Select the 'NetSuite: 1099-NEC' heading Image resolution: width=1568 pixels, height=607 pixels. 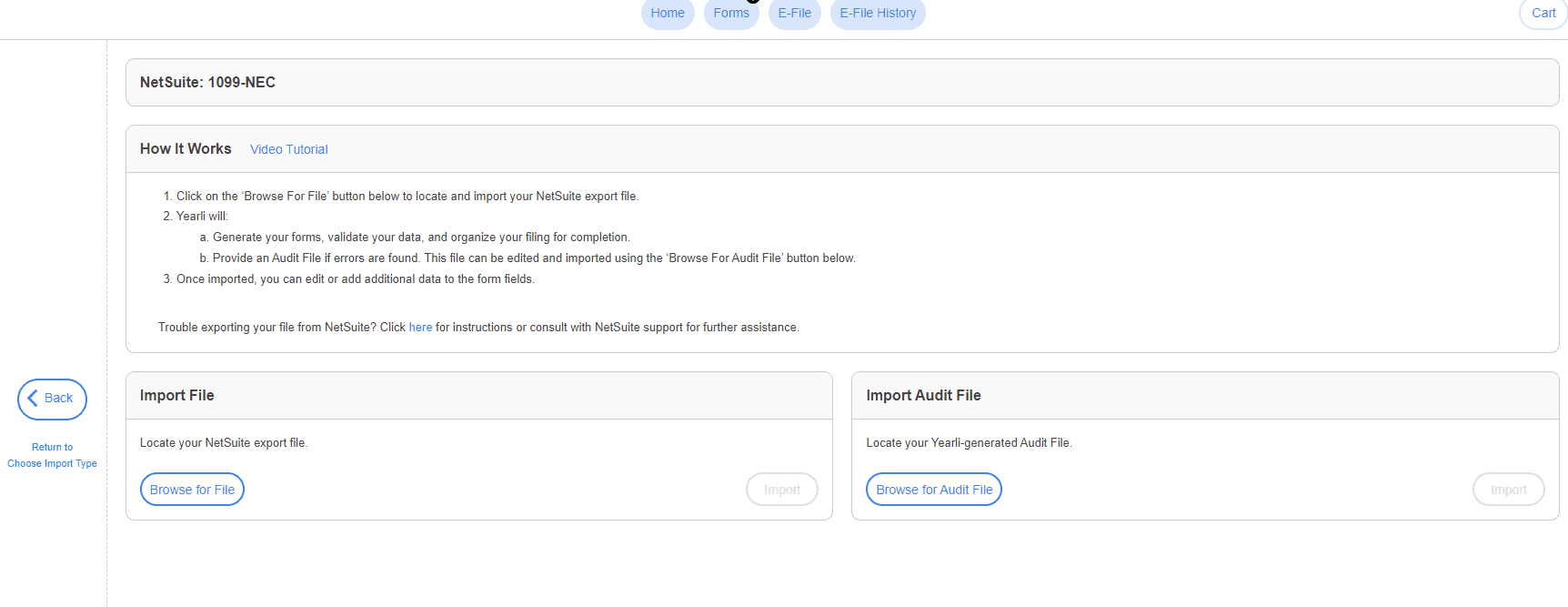coord(207,83)
